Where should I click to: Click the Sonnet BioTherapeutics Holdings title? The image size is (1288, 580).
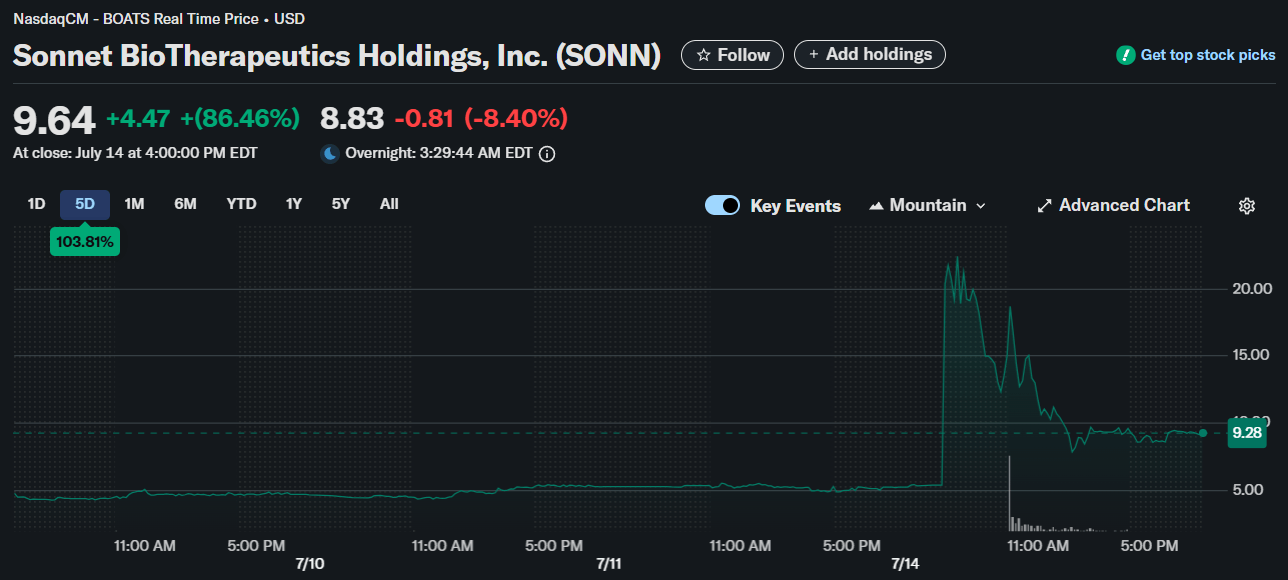(x=337, y=56)
